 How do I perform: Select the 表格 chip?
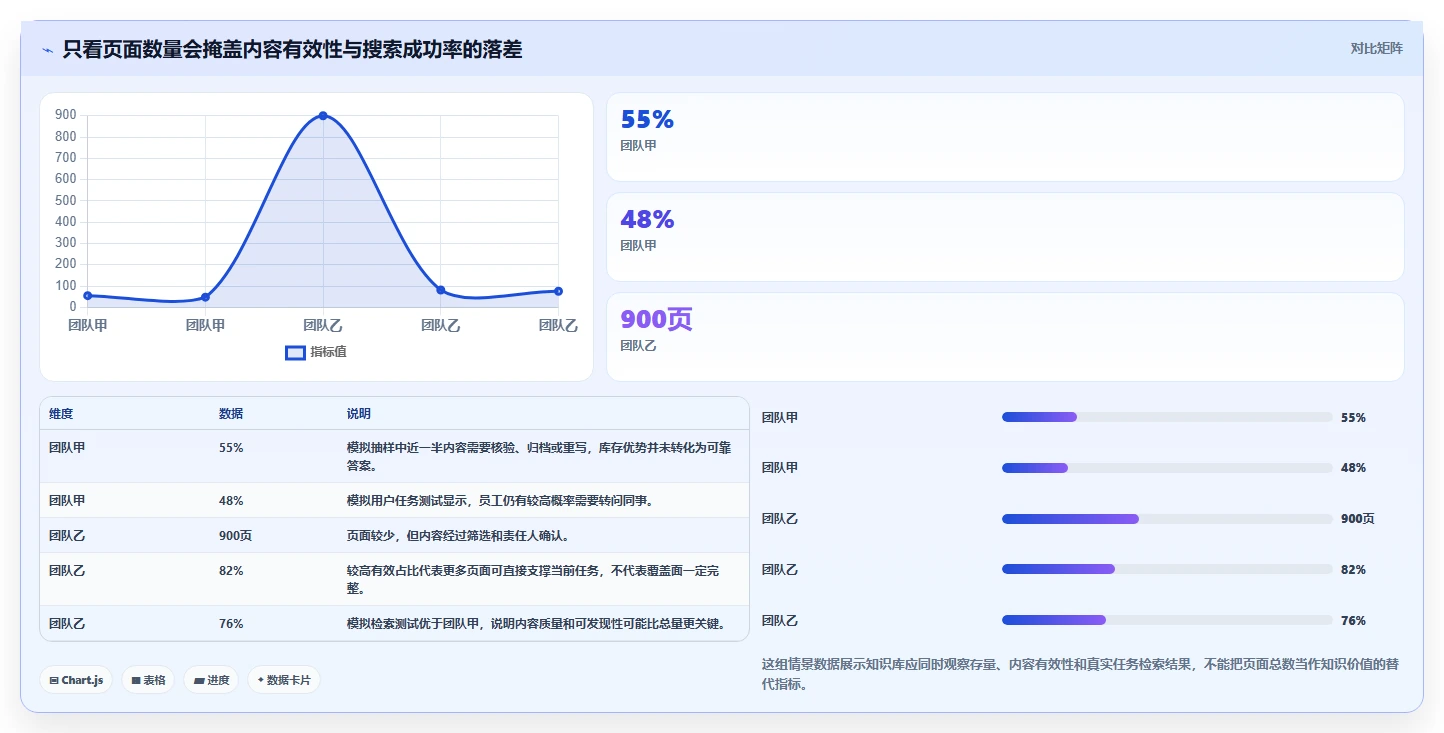click(148, 680)
